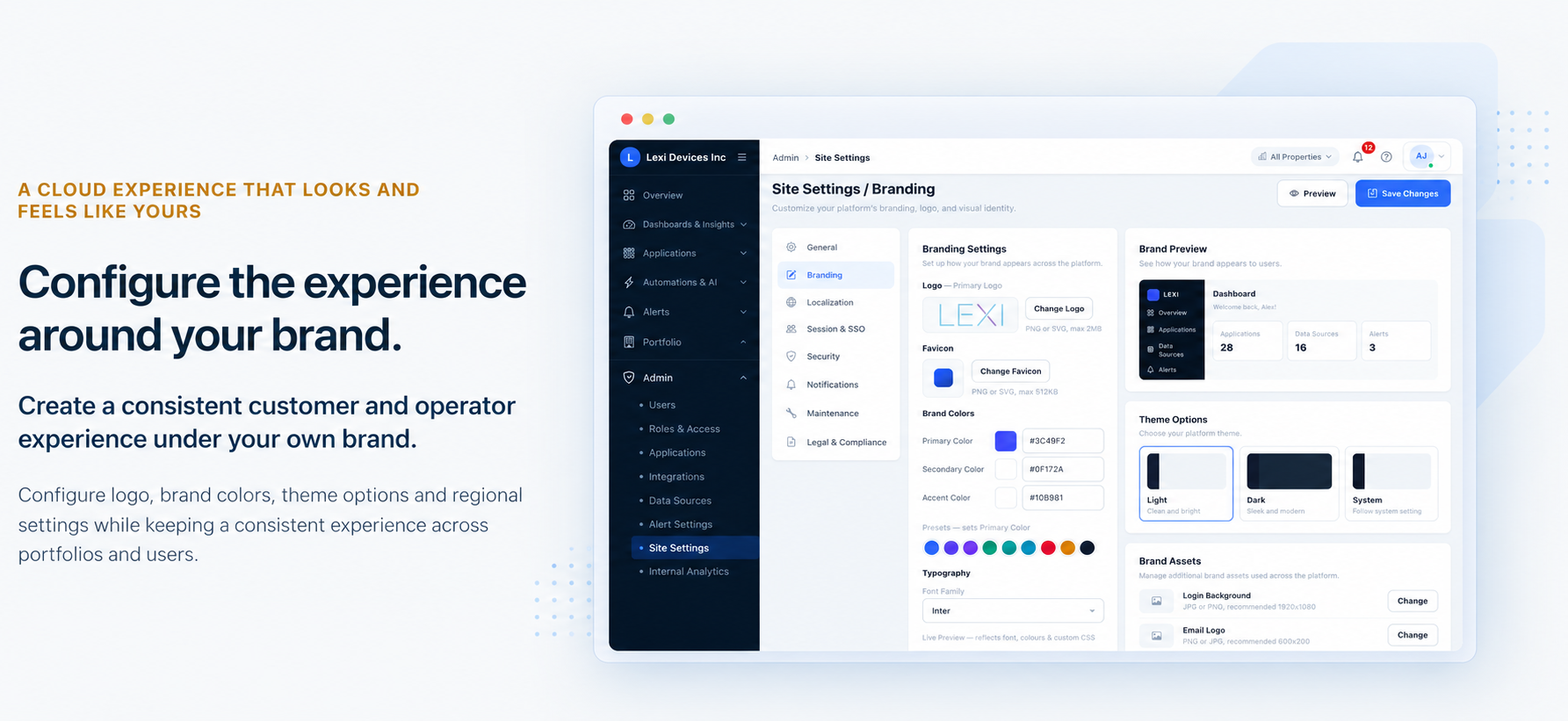Expand the Applications sidebar section chevron
The height and width of the screenshot is (721, 1568).
(x=743, y=253)
